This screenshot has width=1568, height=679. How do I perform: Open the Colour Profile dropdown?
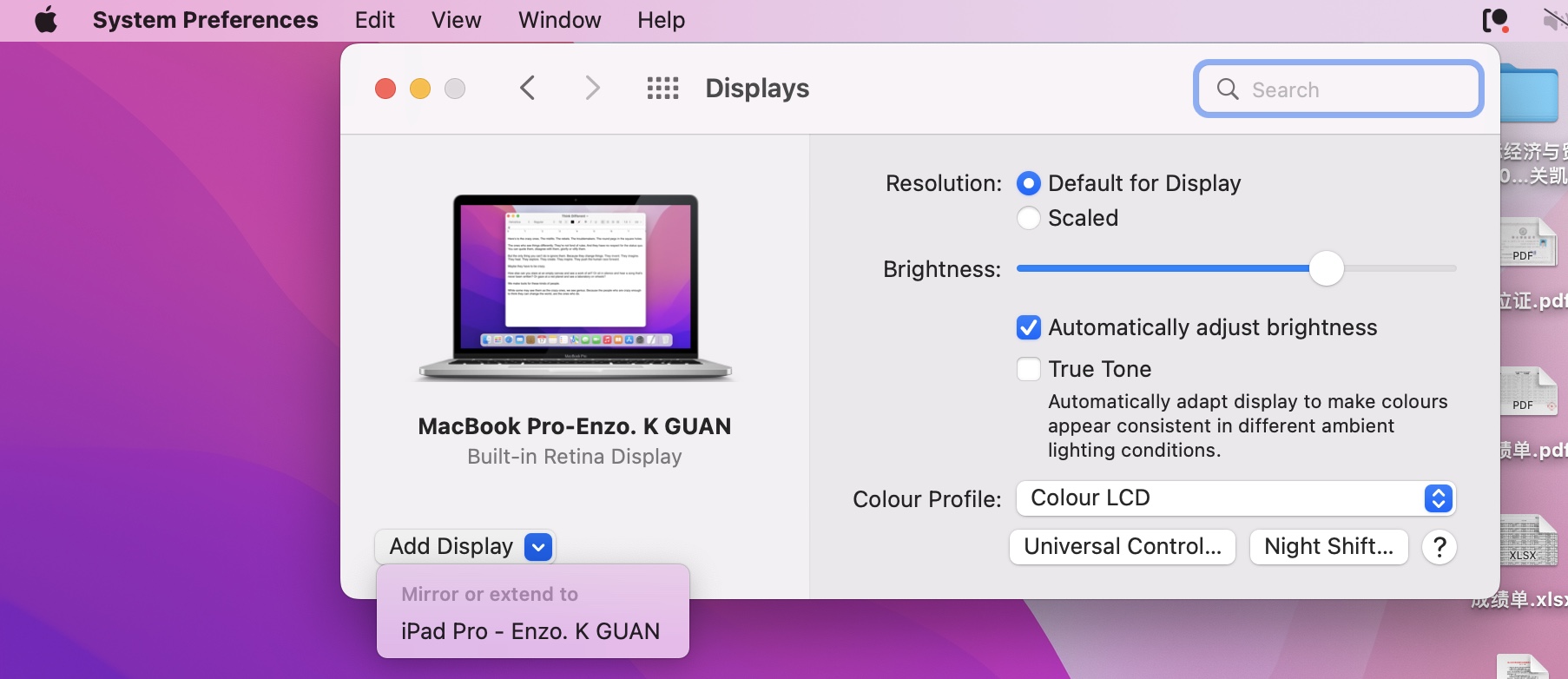tap(1236, 498)
